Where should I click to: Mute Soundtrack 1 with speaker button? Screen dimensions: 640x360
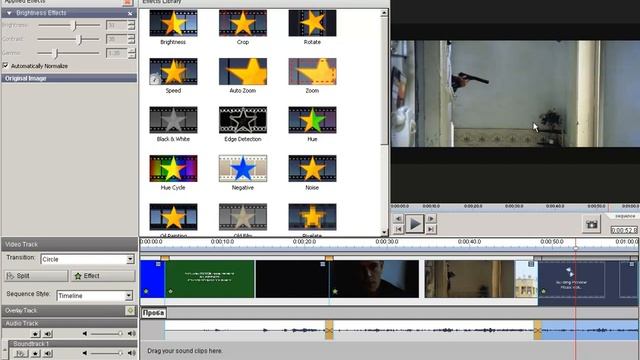coord(48,353)
